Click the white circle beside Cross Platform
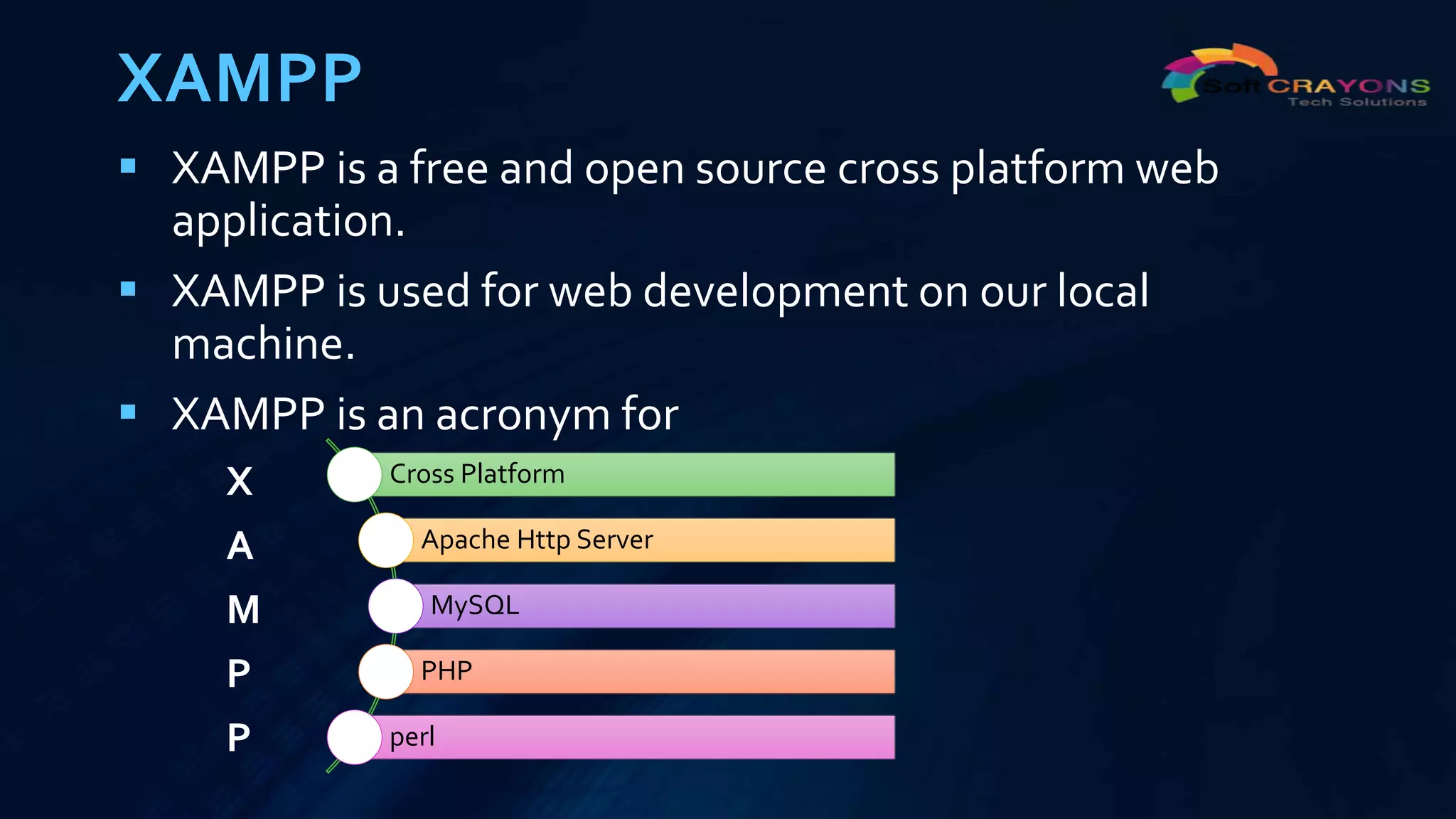This screenshot has height=819, width=1456. click(354, 474)
